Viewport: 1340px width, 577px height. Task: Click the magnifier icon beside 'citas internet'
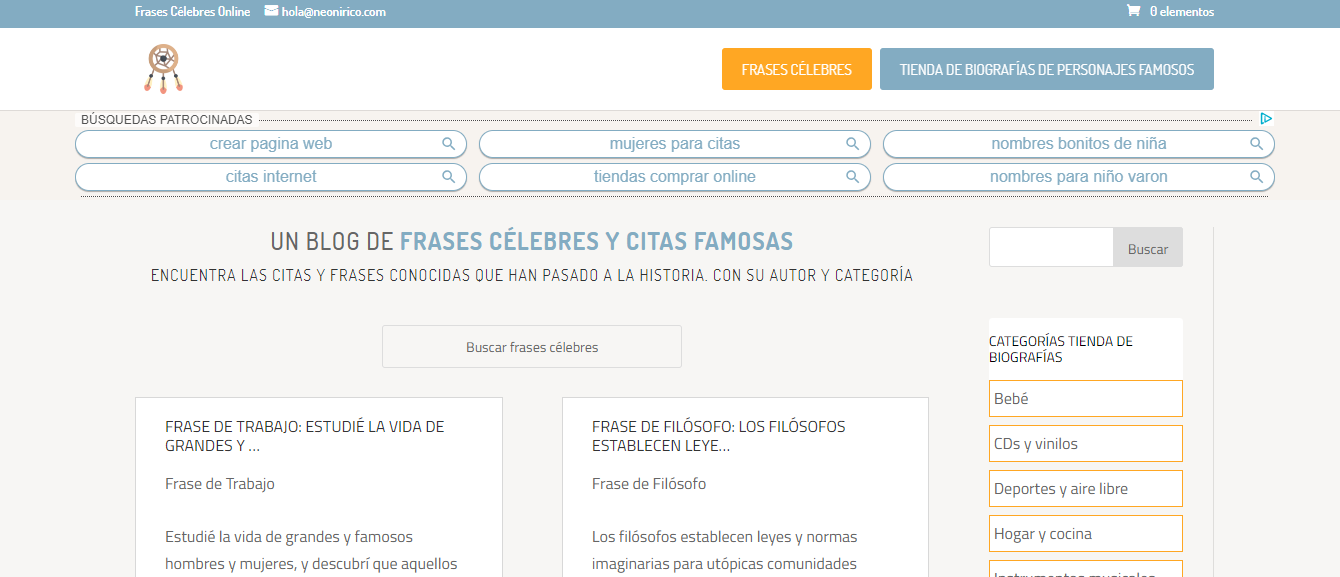click(x=449, y=177)
